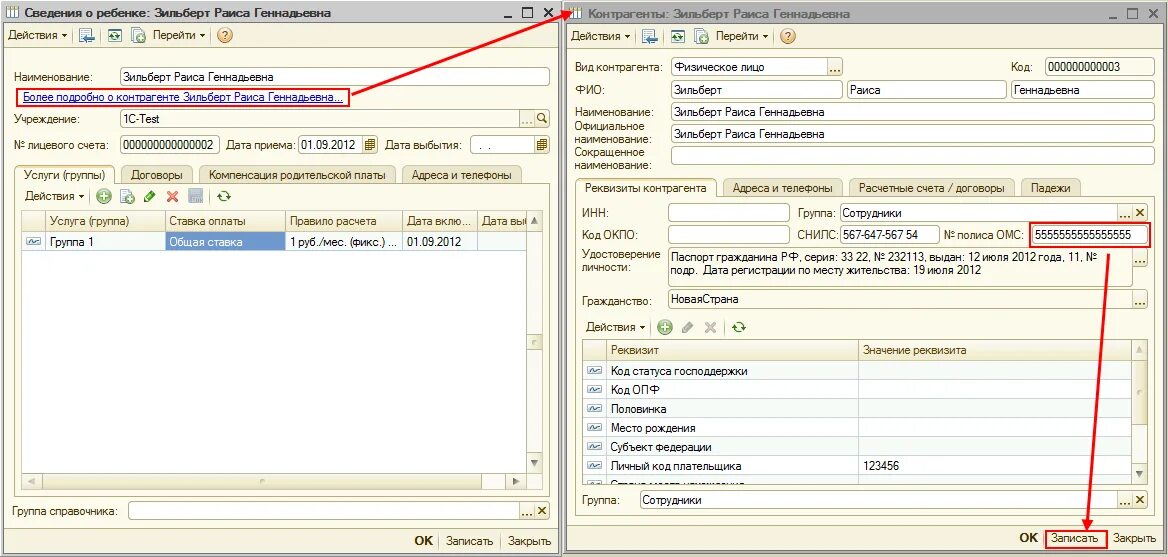This screenshot has height=557, width=1168.
Task: Select Реквизиты контрагента tab
Action: tap(646, 188)
